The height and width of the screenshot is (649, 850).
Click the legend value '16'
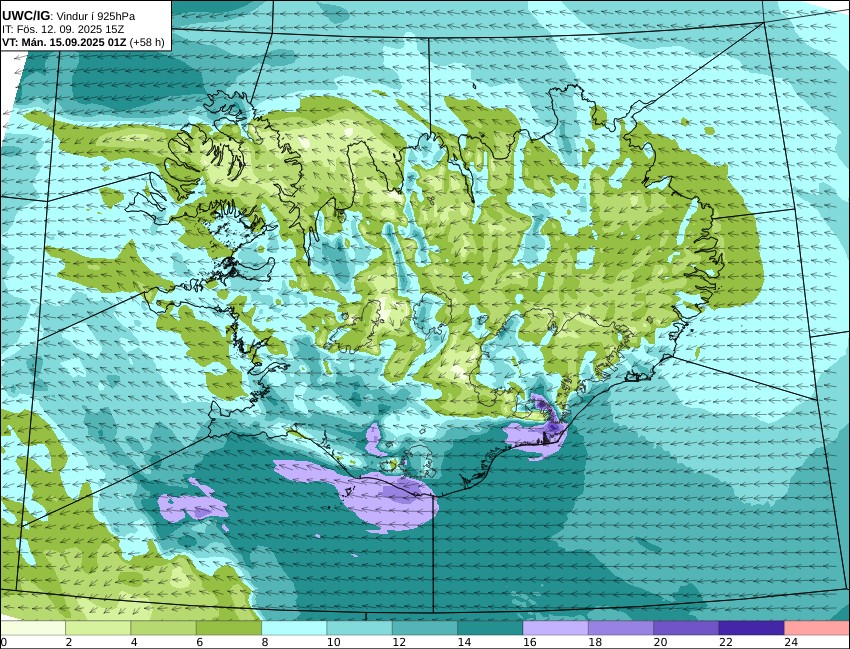click(530, 642)
